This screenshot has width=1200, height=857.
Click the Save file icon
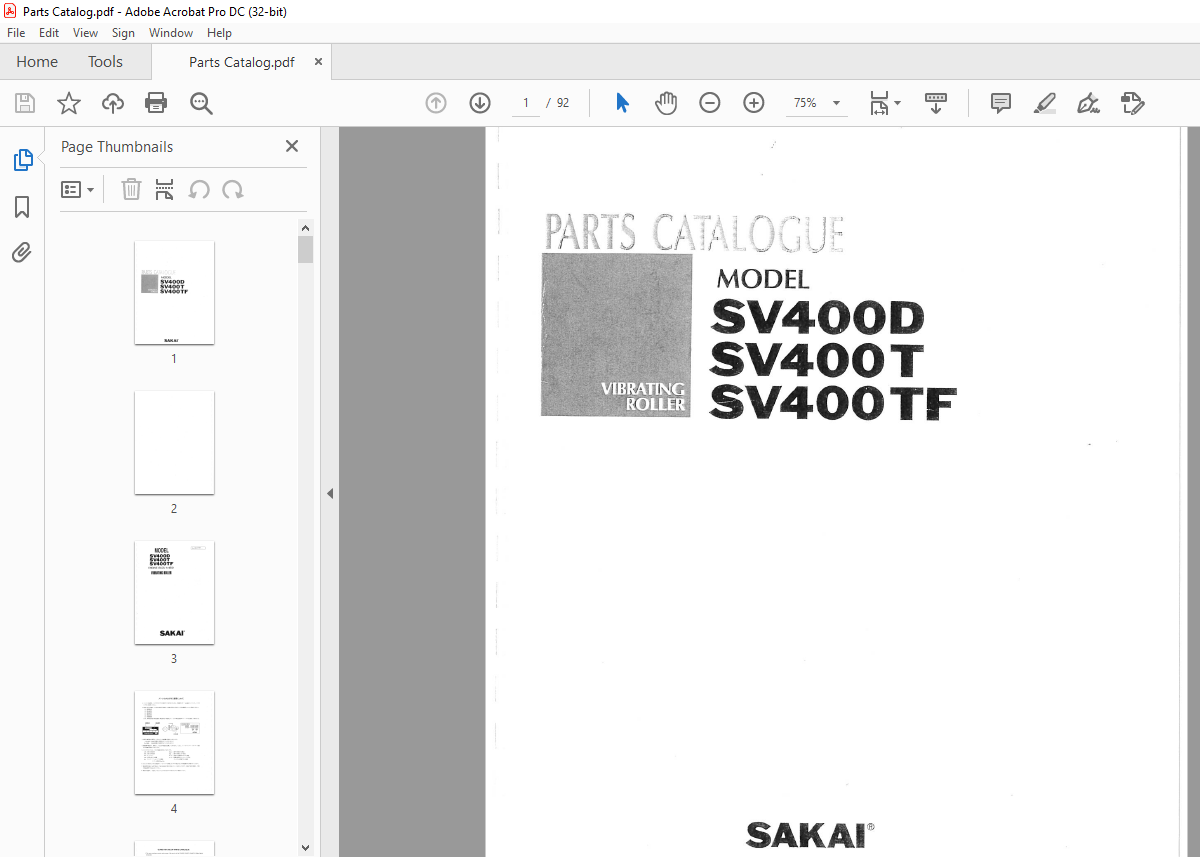click(25, 103)
